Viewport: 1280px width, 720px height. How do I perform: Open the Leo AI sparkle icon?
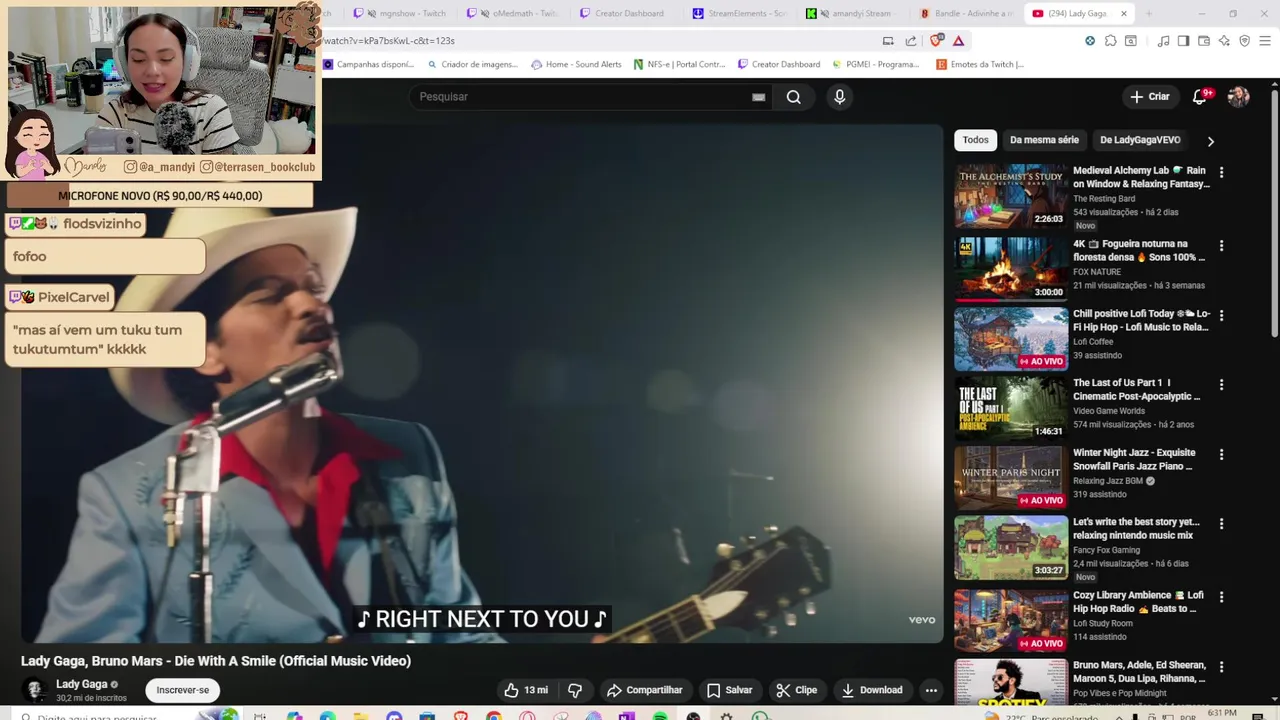click(x=1224, y=41)
